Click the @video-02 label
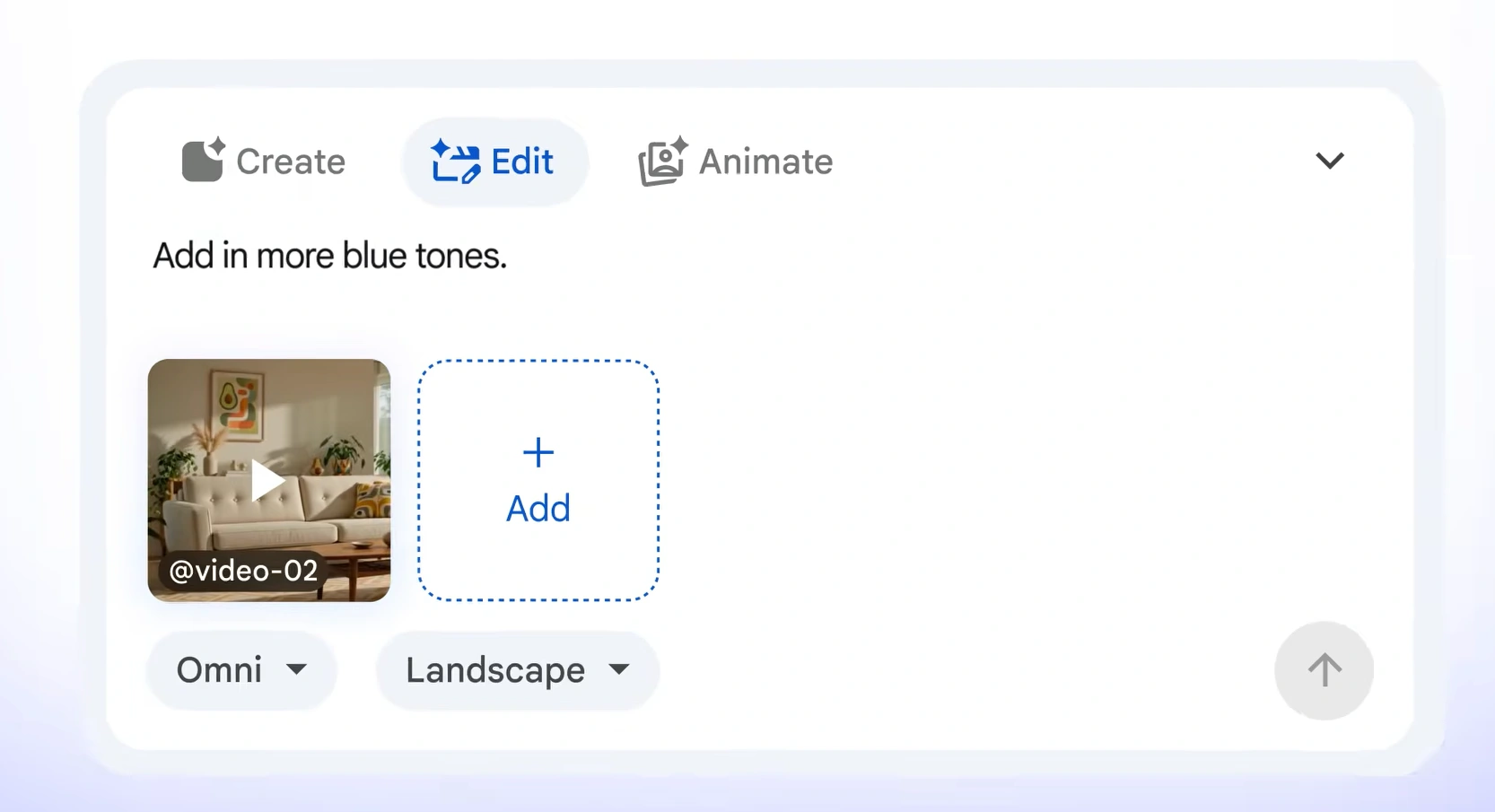This screenshot has height=812, width=1495. click(x=243, y=571)
